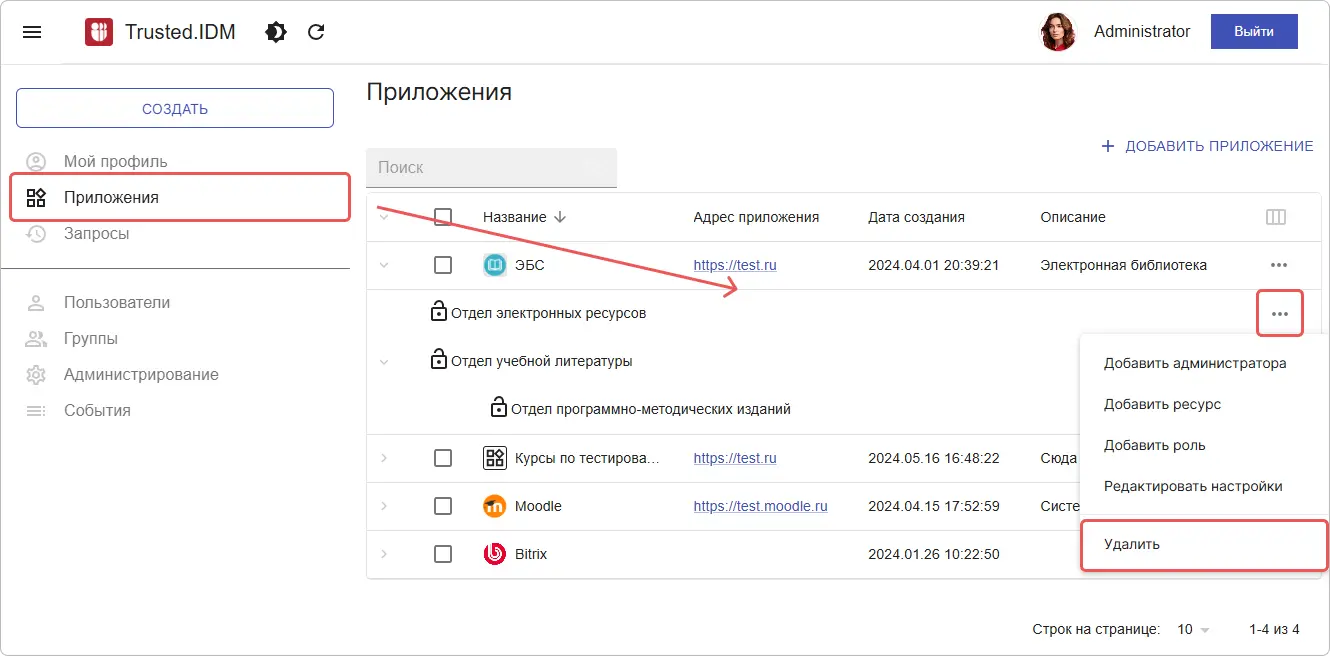
Task: Toggle the dark/light theme icon
Action: coord(276,32)
